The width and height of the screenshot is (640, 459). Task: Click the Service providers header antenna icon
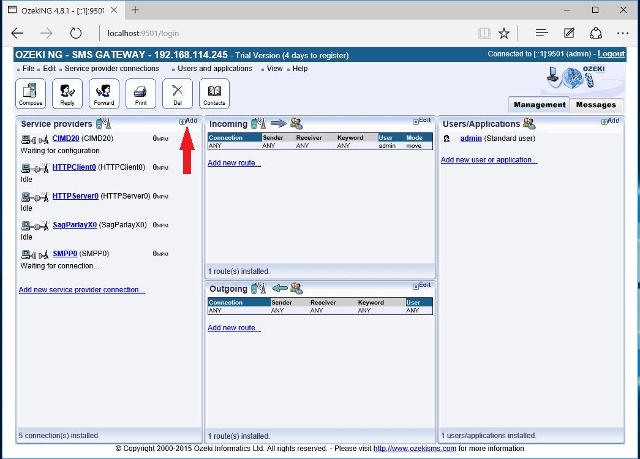(103, 123)
